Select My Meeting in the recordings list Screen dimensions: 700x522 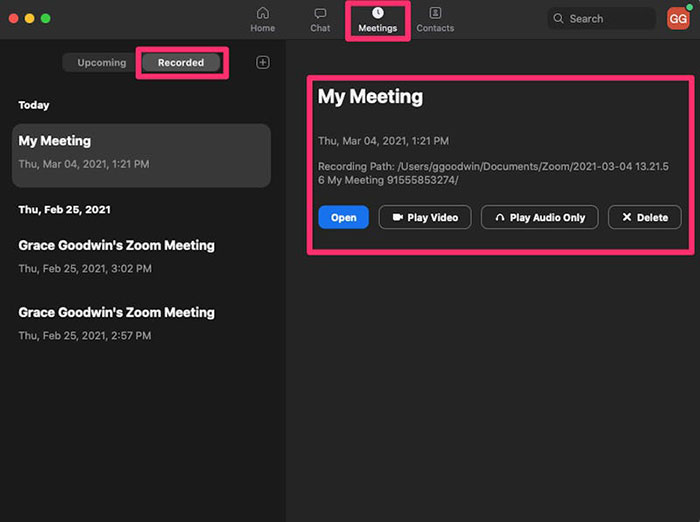click(141, 155)
